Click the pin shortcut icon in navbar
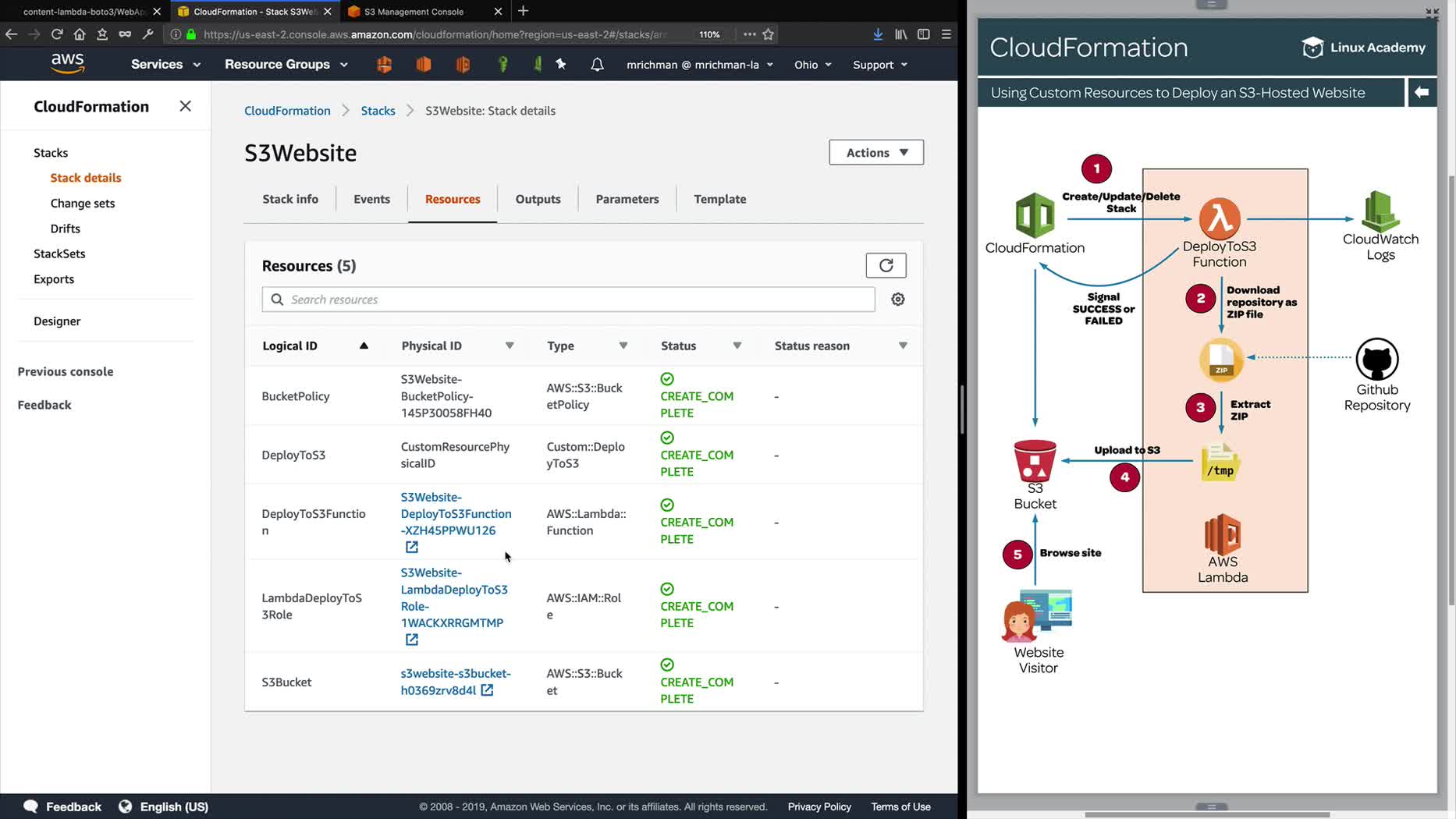The height and width of the screenshot is (819, 1456). pos(561,65)
